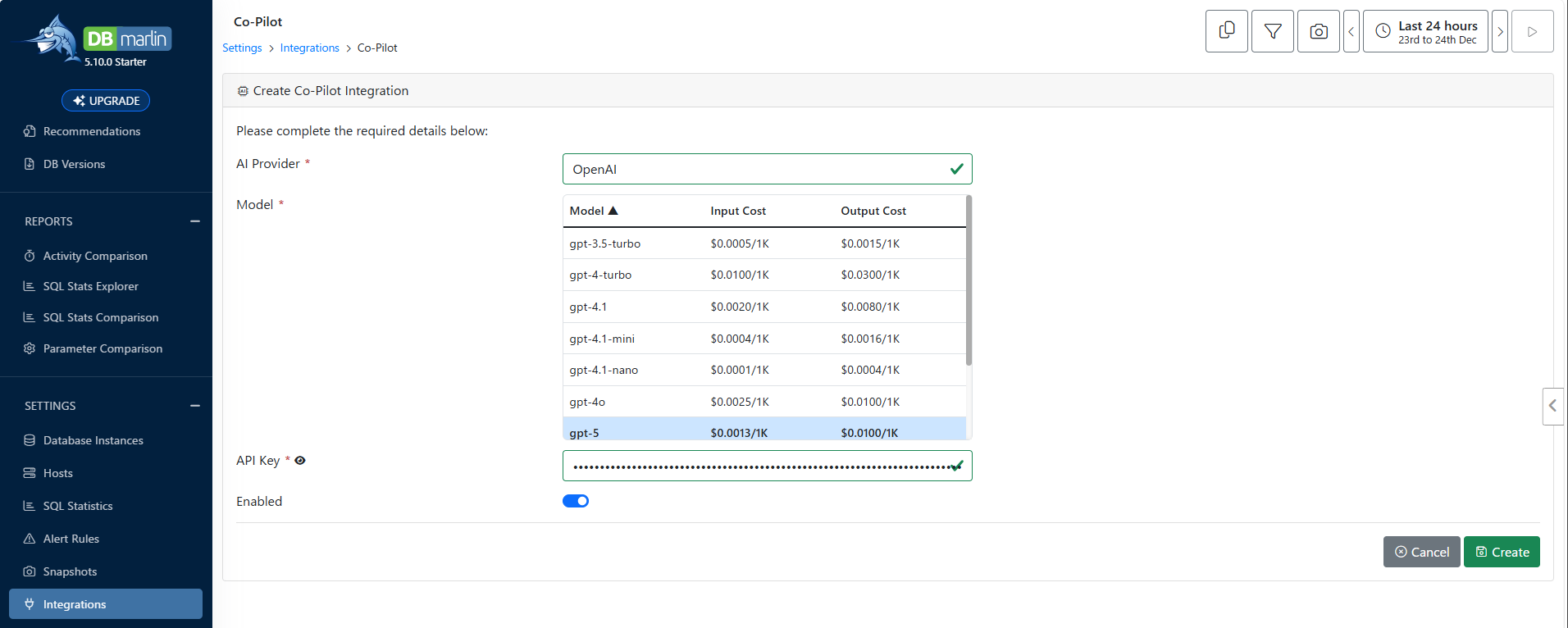Click the $0.0020/1K input cost cell
The width and height of the screenshot is (1568, 628).
click(740, 307)
